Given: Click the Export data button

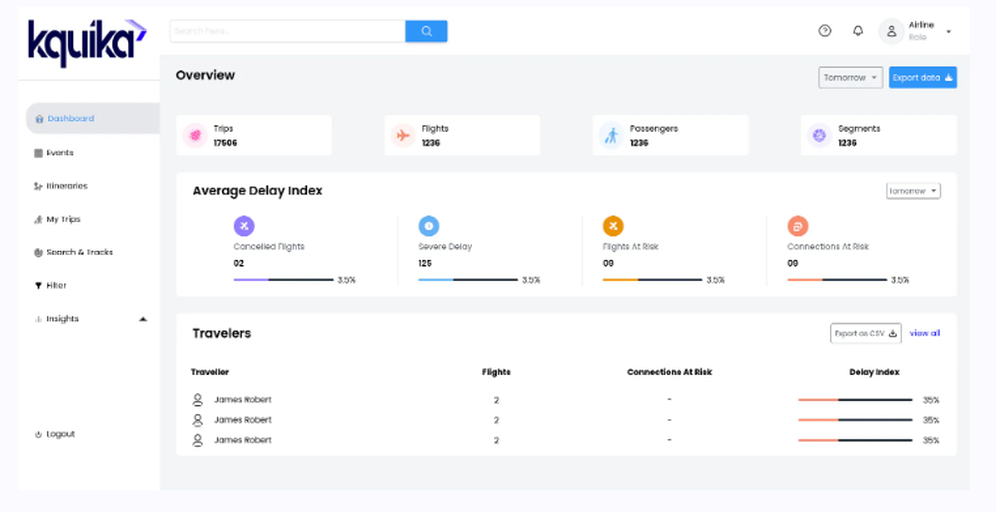Looking at the screenshot, I should pyautogui.click(x=922, y=77).
